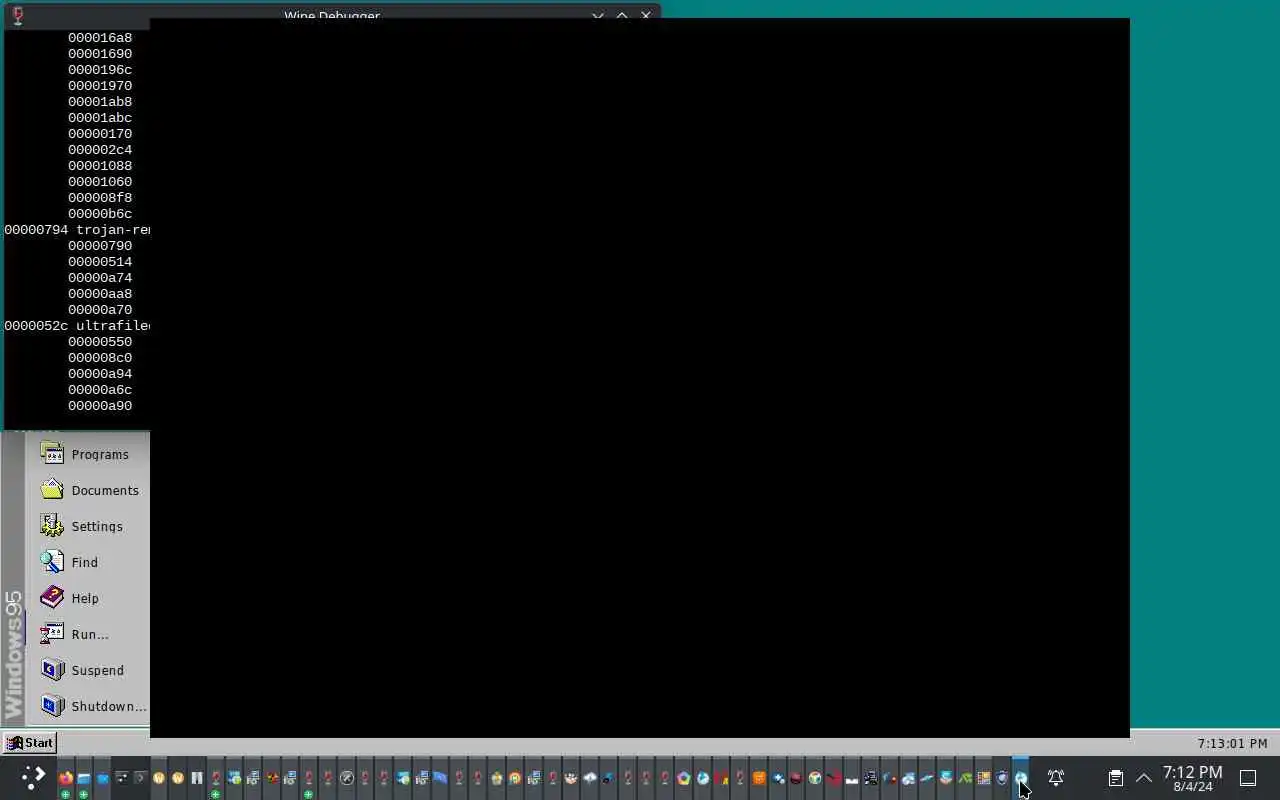Select line 000002c4 in Wine Debugger
The height and width of the screenshot is (800, 1280).
pos(100,150)
